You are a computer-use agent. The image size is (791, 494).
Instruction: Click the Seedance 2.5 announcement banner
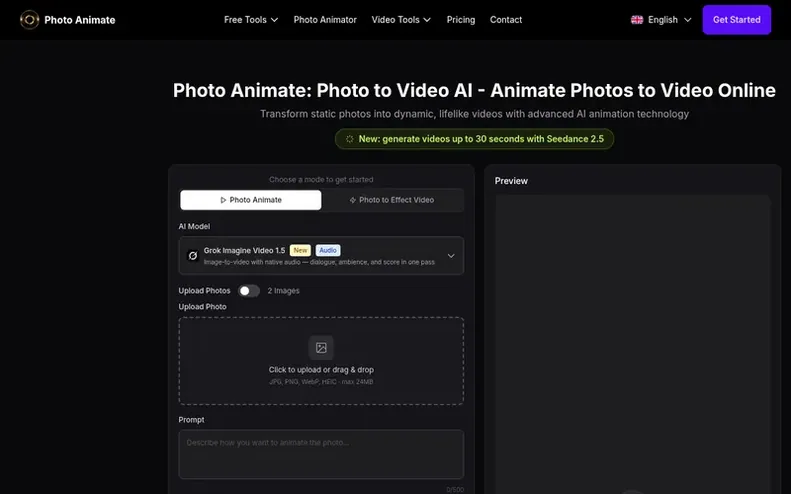[474, 139]
